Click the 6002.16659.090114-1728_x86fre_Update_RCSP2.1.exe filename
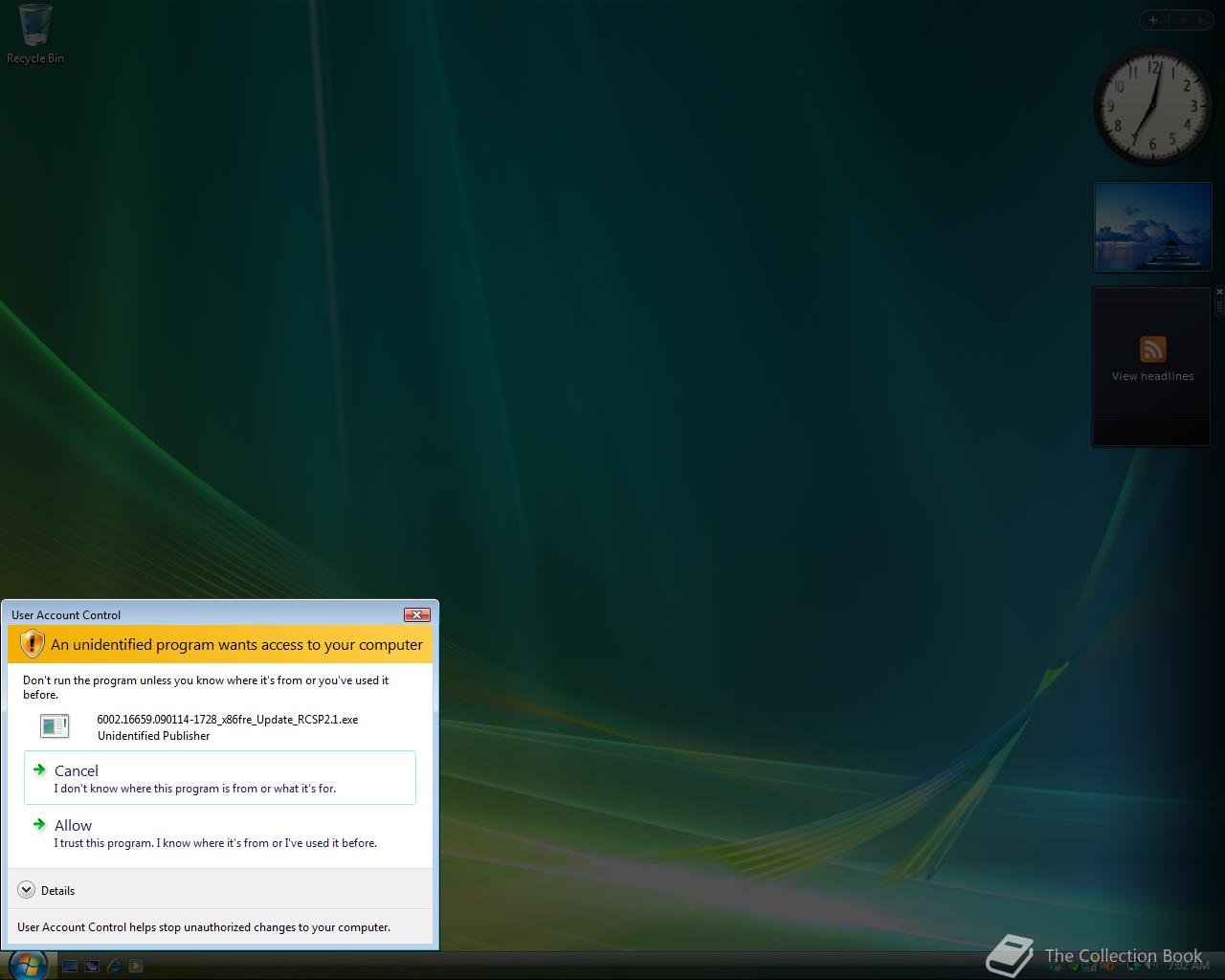This screenshot has width=1225, height=980. (x=228, y=720)
